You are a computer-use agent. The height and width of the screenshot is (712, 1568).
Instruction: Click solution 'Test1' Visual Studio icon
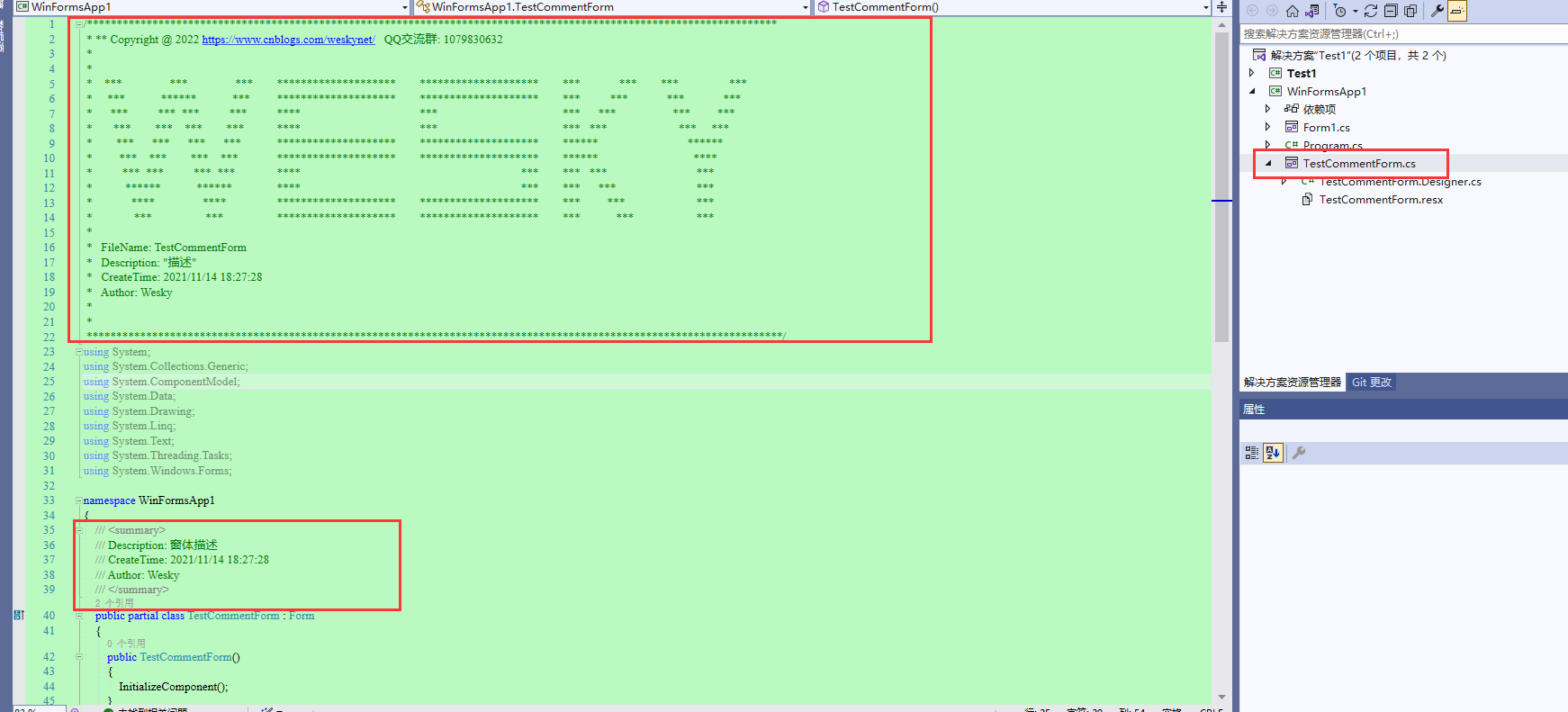click(x=1259, y=55)
